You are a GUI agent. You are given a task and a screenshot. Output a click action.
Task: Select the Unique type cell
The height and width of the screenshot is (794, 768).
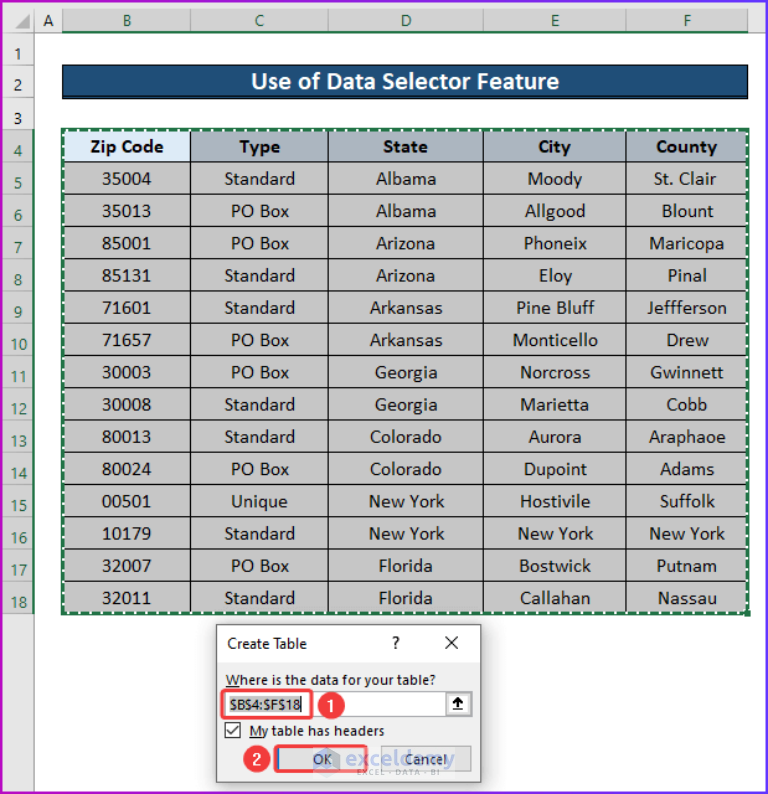pos(259,501)
